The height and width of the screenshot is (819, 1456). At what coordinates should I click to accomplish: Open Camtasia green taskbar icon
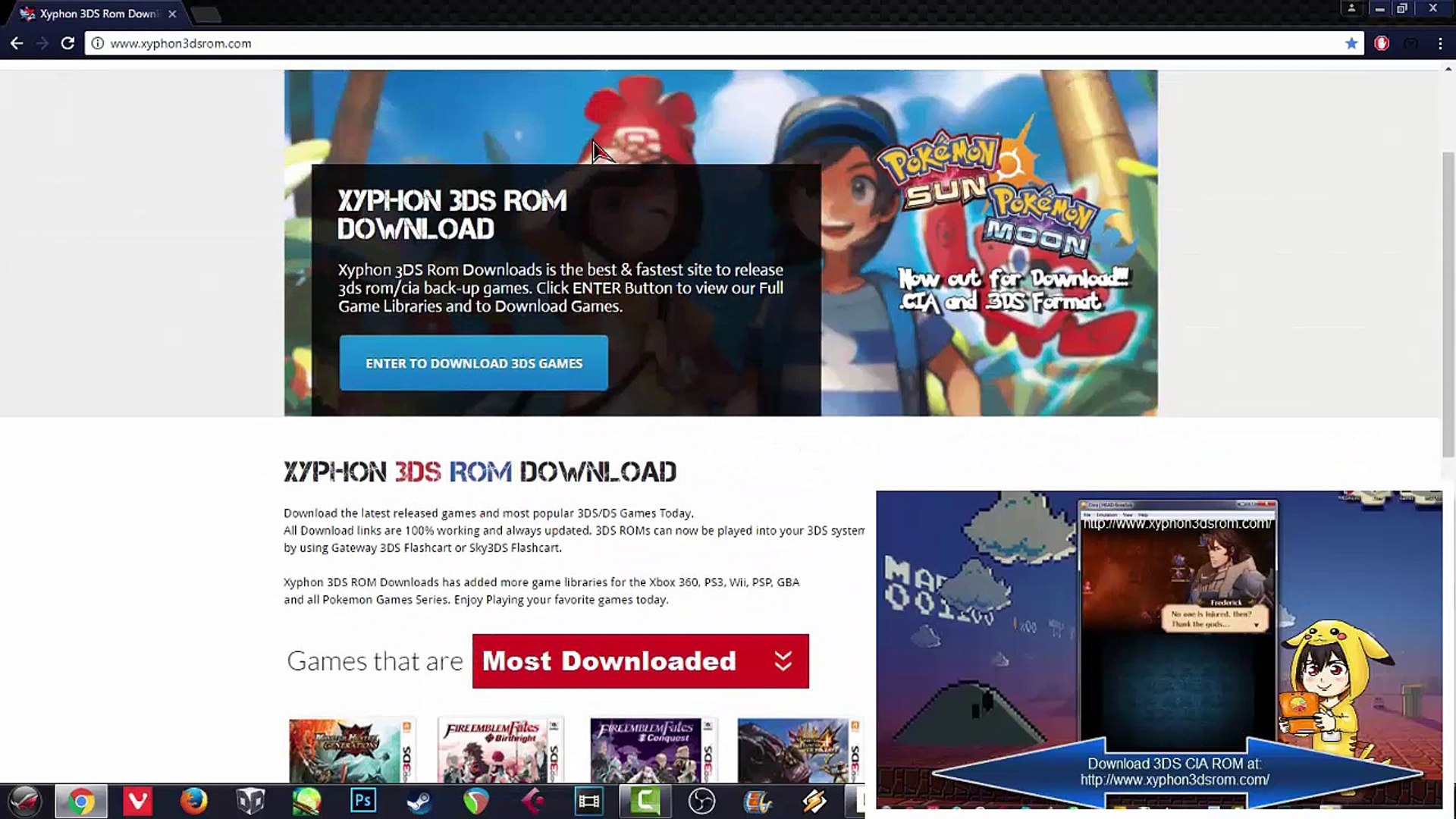645,801
